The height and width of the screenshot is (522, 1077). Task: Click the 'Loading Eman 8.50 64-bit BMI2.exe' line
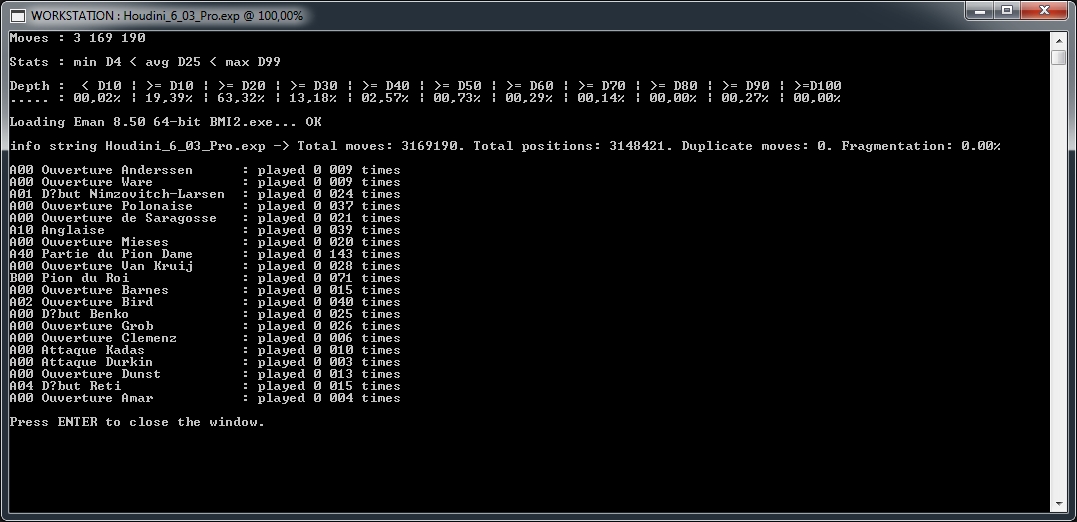pyautogui.click(x=166, y=122)
